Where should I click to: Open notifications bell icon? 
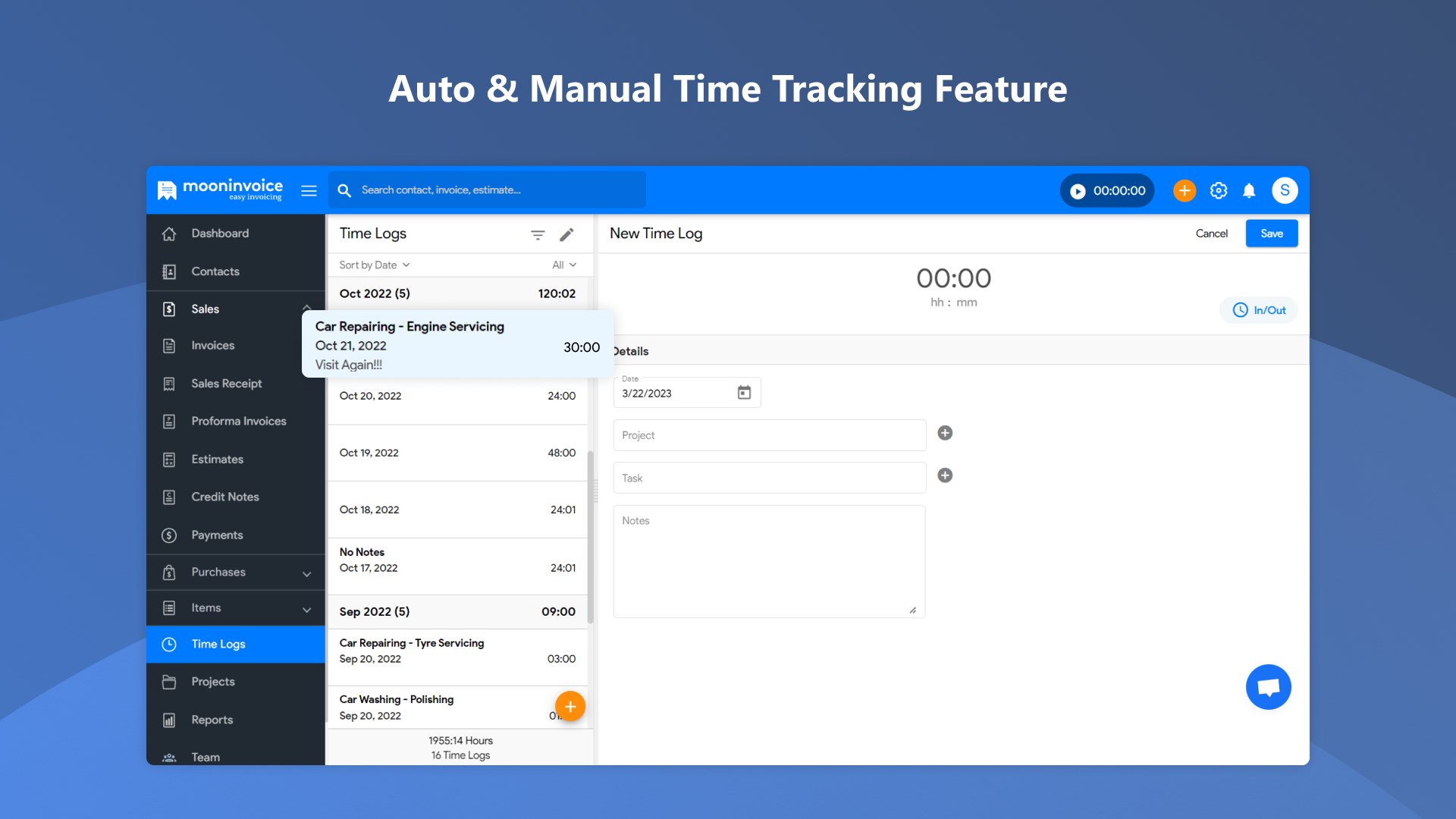click(1249, 190)
